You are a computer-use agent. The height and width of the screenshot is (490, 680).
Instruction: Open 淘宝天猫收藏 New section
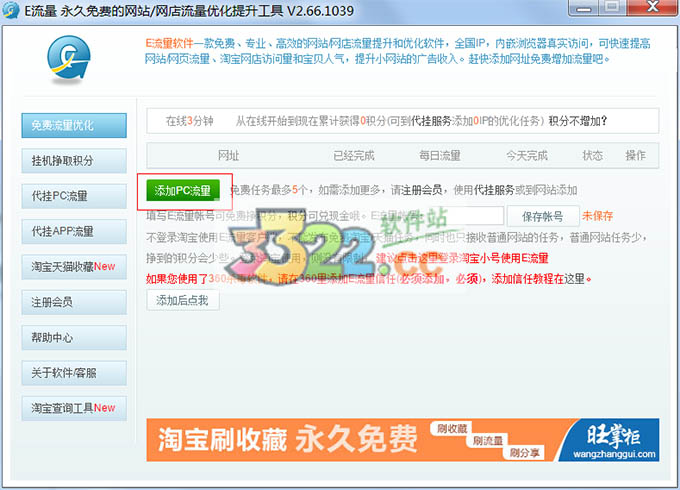tap(74, 267)
